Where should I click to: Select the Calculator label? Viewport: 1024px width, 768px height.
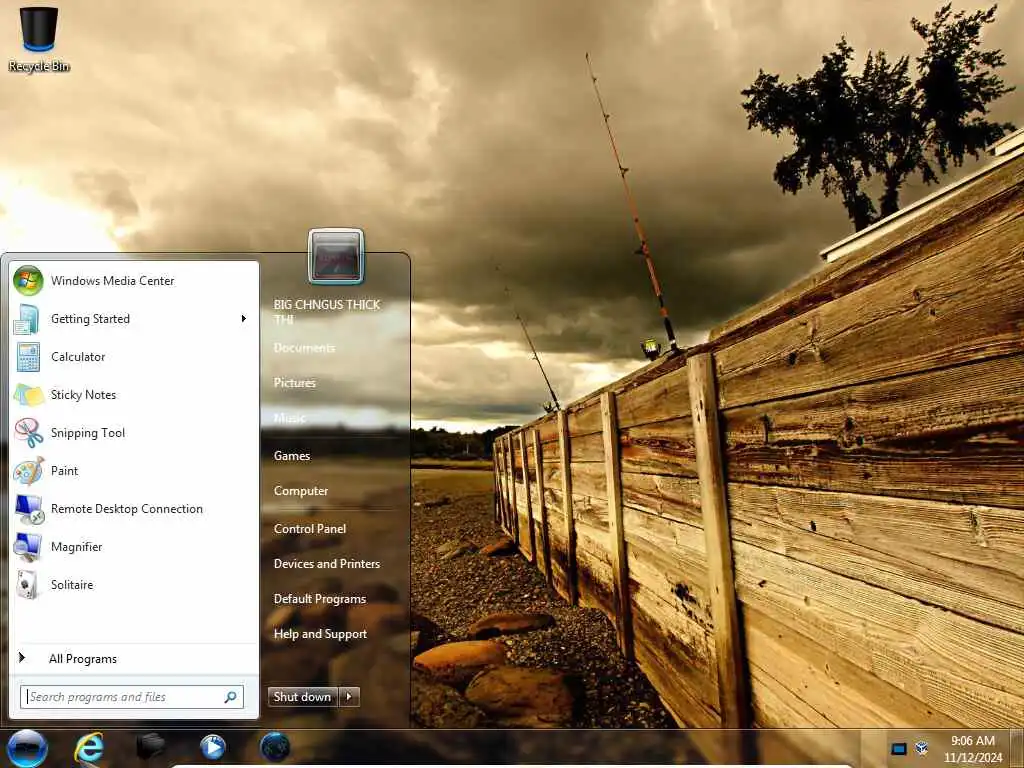[x=78, y=357]
